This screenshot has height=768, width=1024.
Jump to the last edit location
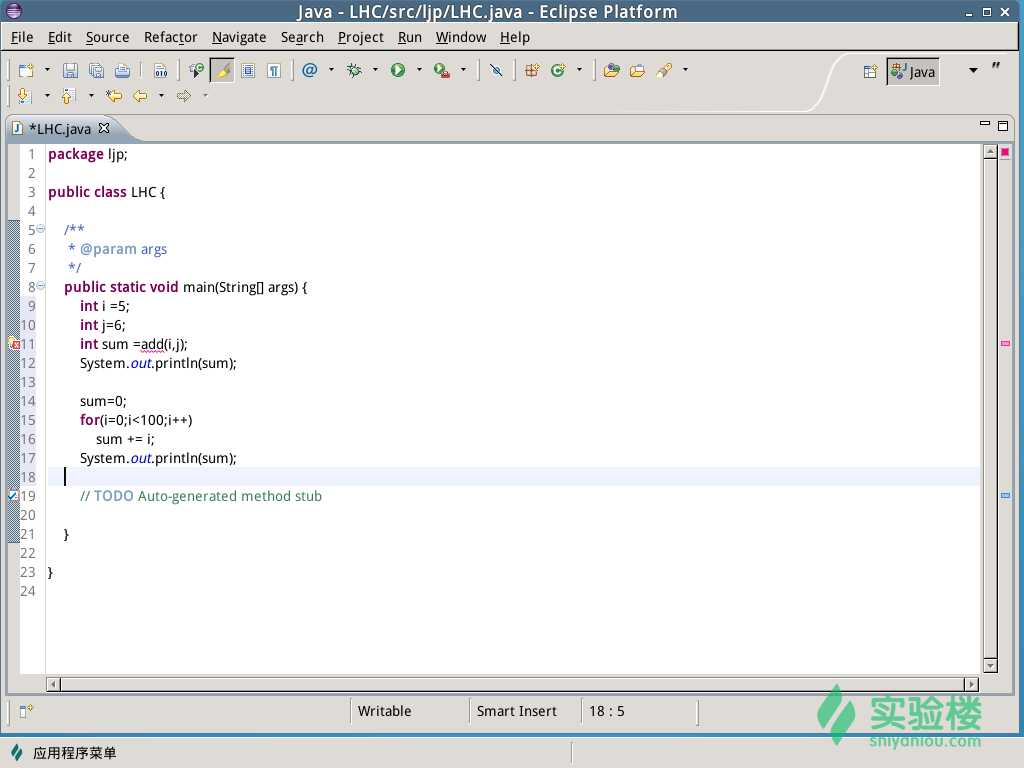(114, 96)
